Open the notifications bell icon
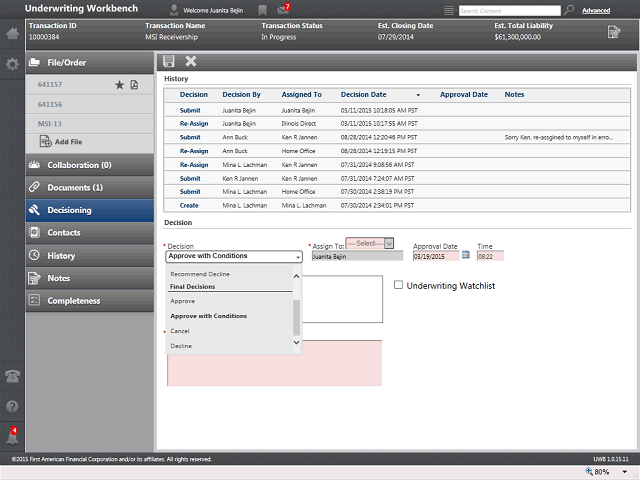The height and width of the screenshot is (480, 640). tap(12, 436)
